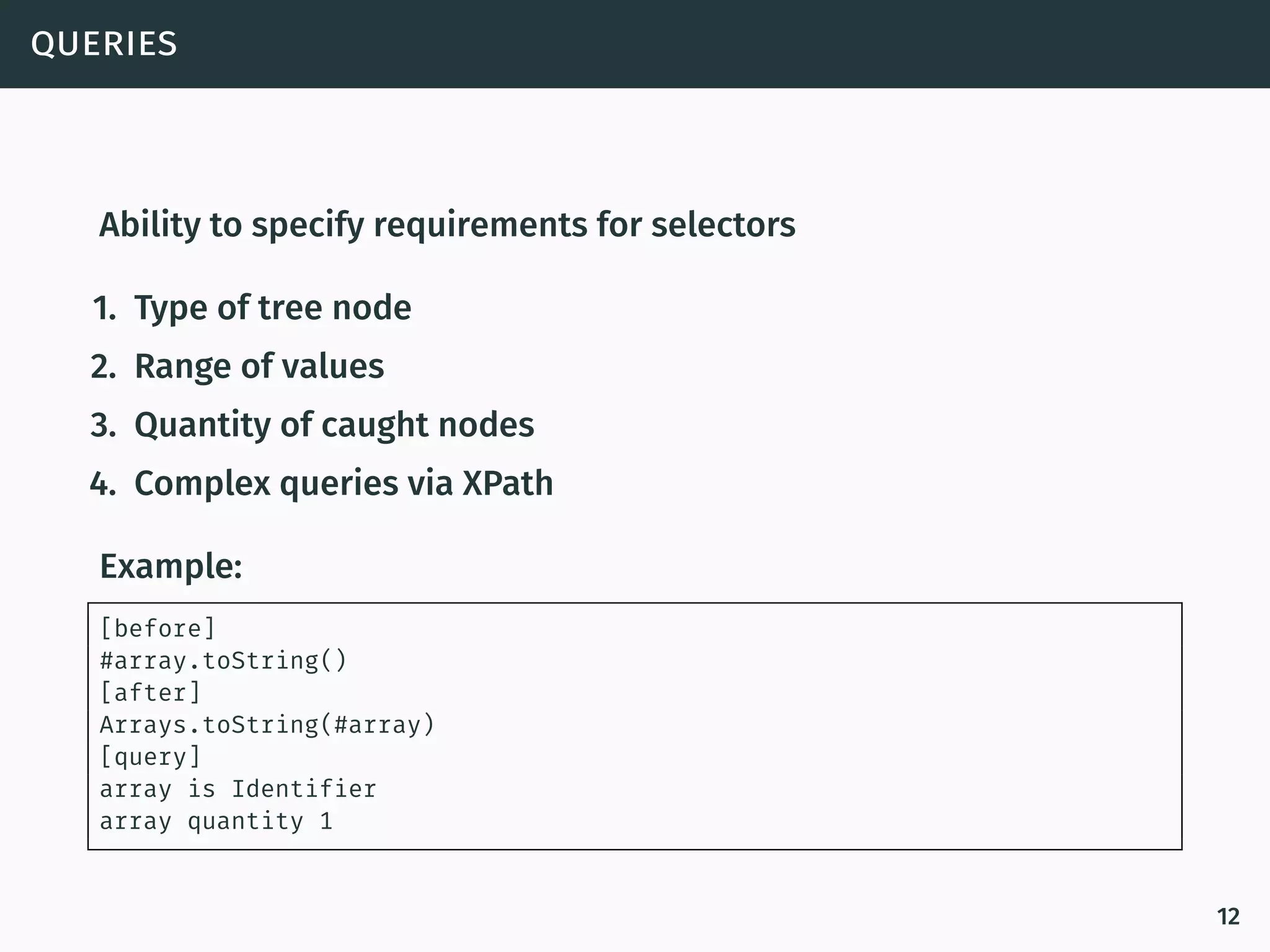1270x952 pixels.
Task: Click the [query] line in code box
Action: point(151,757)
